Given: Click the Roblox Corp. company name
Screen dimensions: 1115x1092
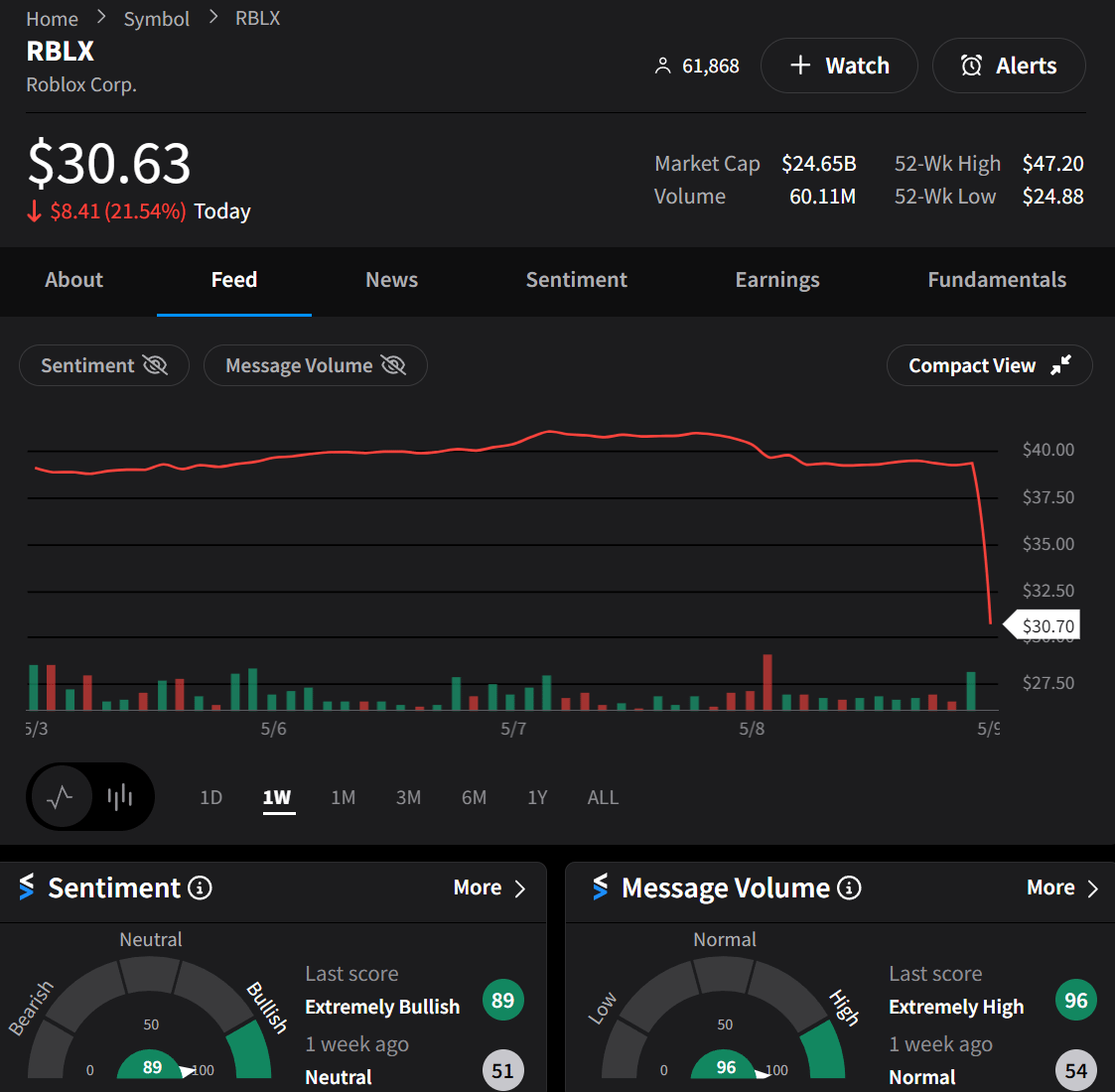Looking at the screenshot, I should [81, 84].
